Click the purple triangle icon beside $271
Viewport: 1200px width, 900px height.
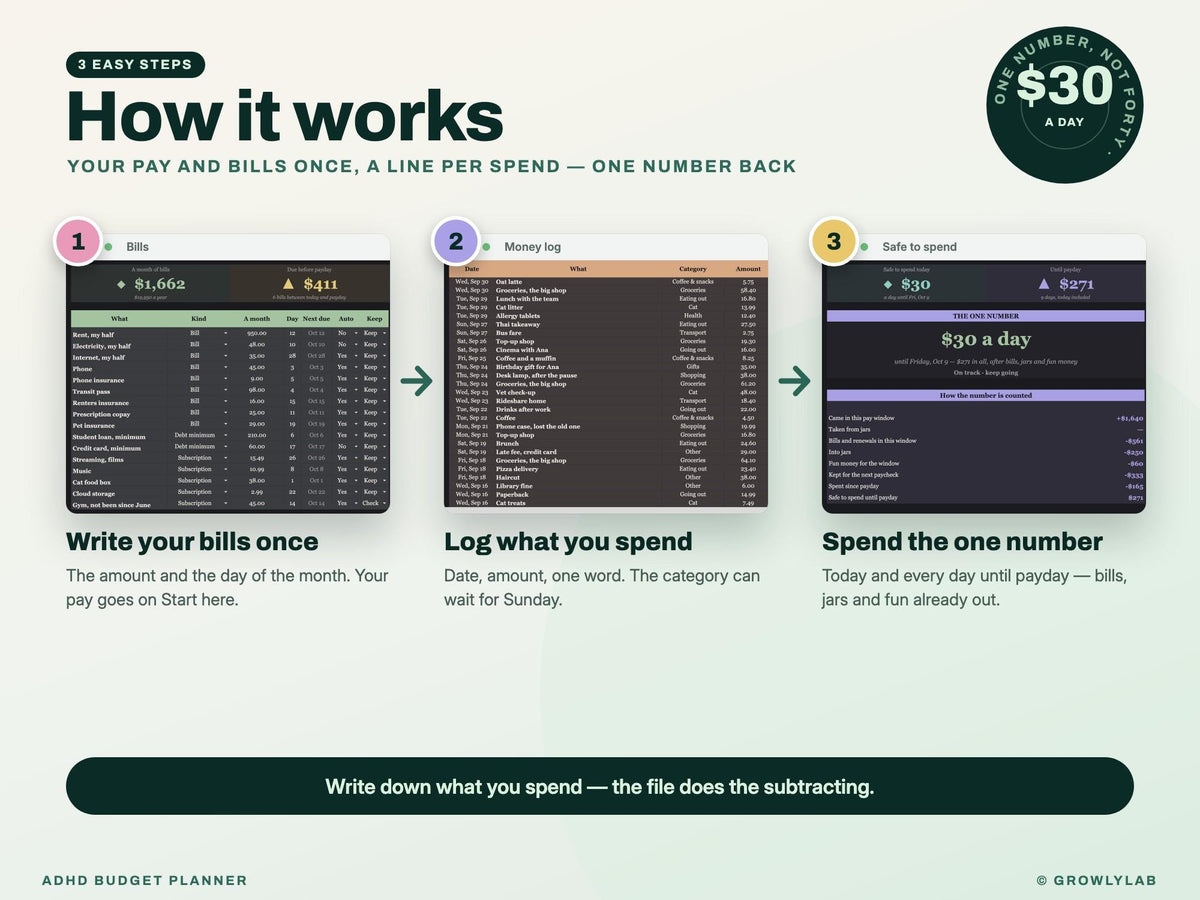[x=1044, y=284]
